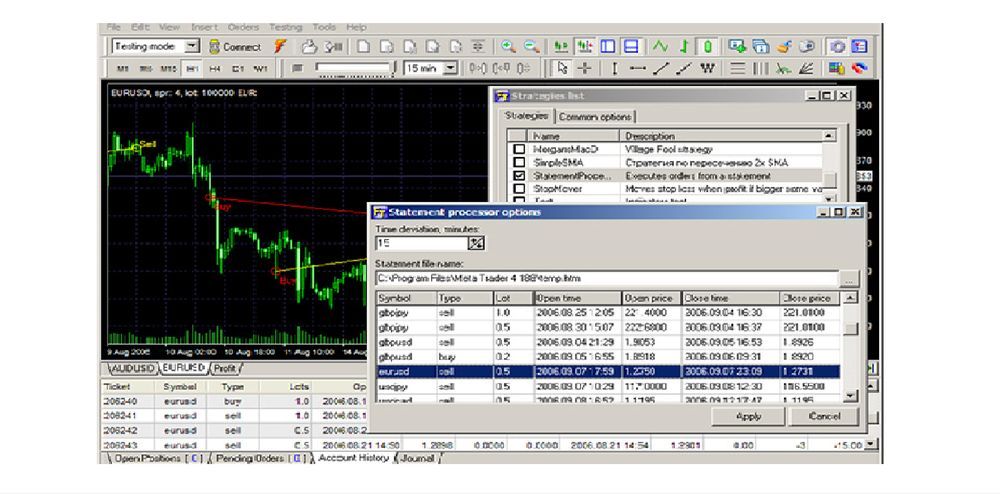Switch chart to M1 timeframe
Screen dimensions: 1000x494
pyautogui.click(x=123, y=68)
